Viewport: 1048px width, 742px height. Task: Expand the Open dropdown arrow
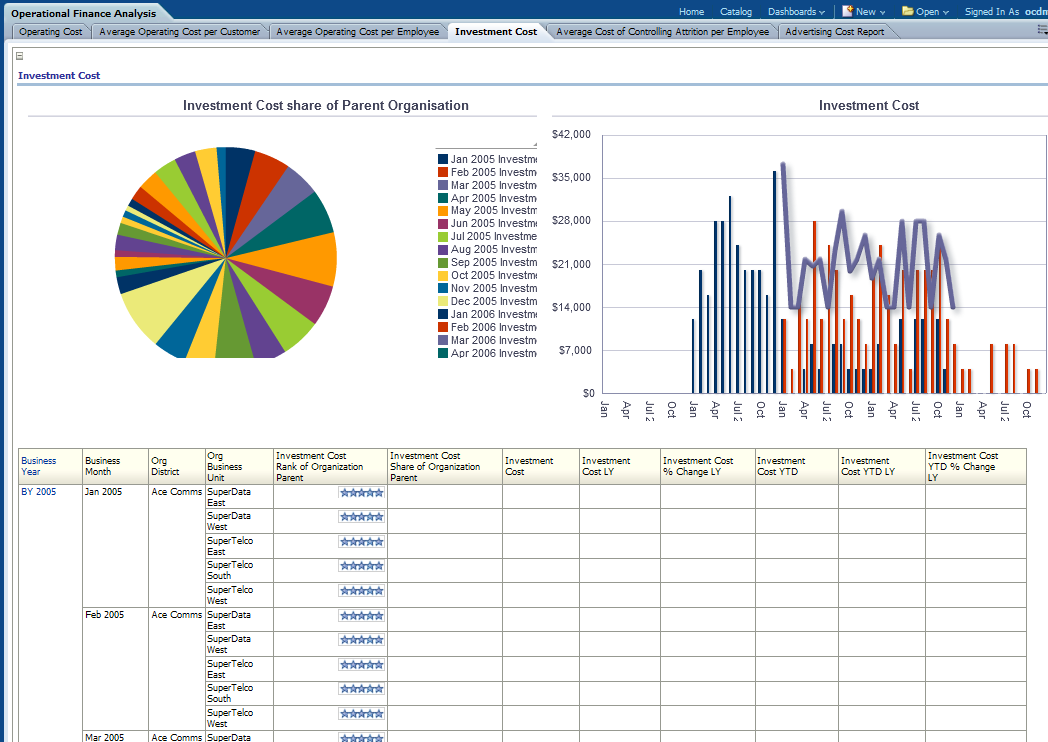[x=946, y=11]
